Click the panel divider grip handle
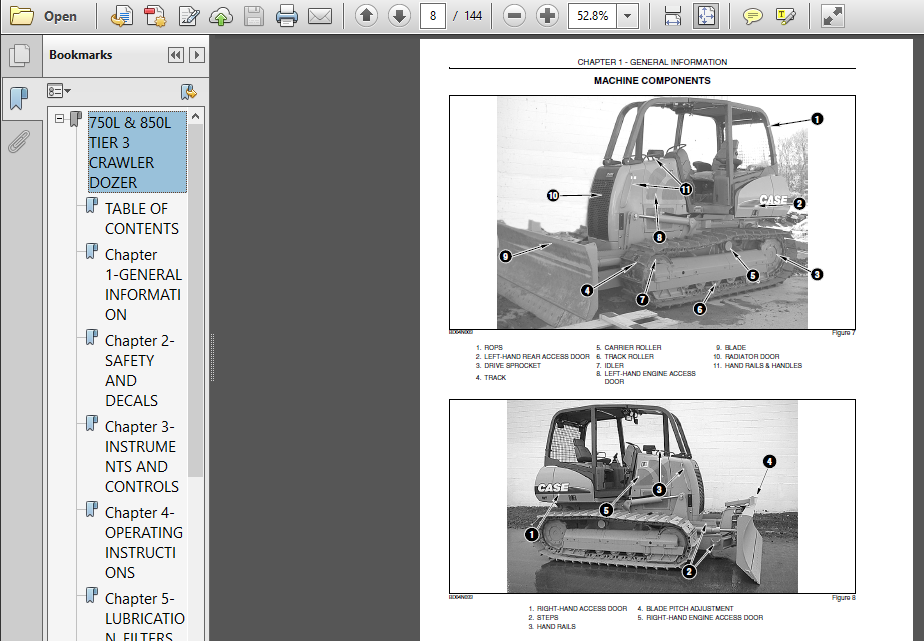Image resolution: width=924 pixels, height=641 pixels. click(x=212, y=358)
